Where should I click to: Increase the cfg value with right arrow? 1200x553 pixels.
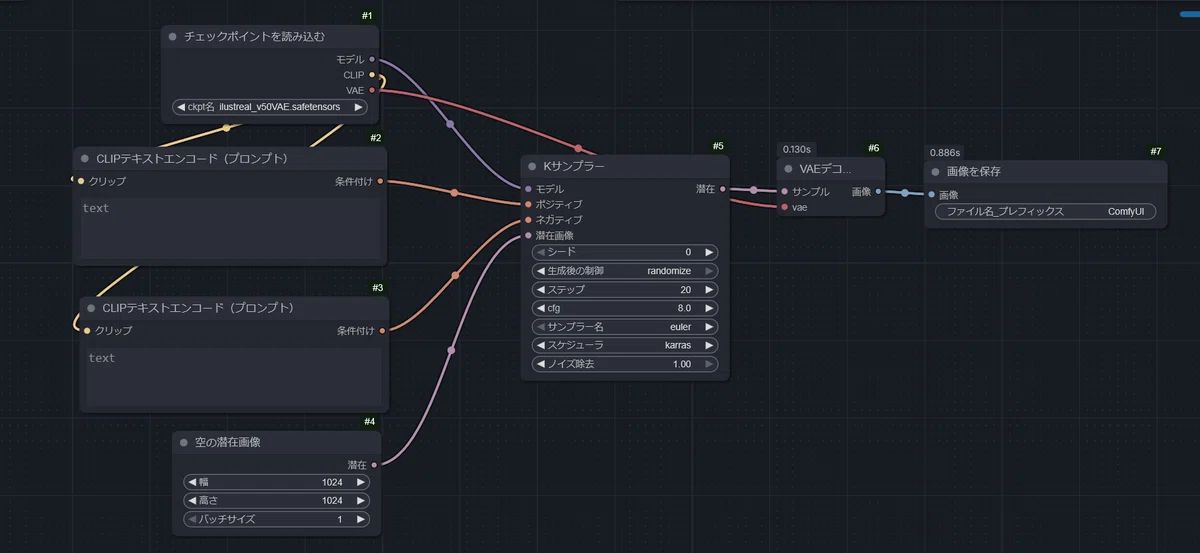coord(709,308)
